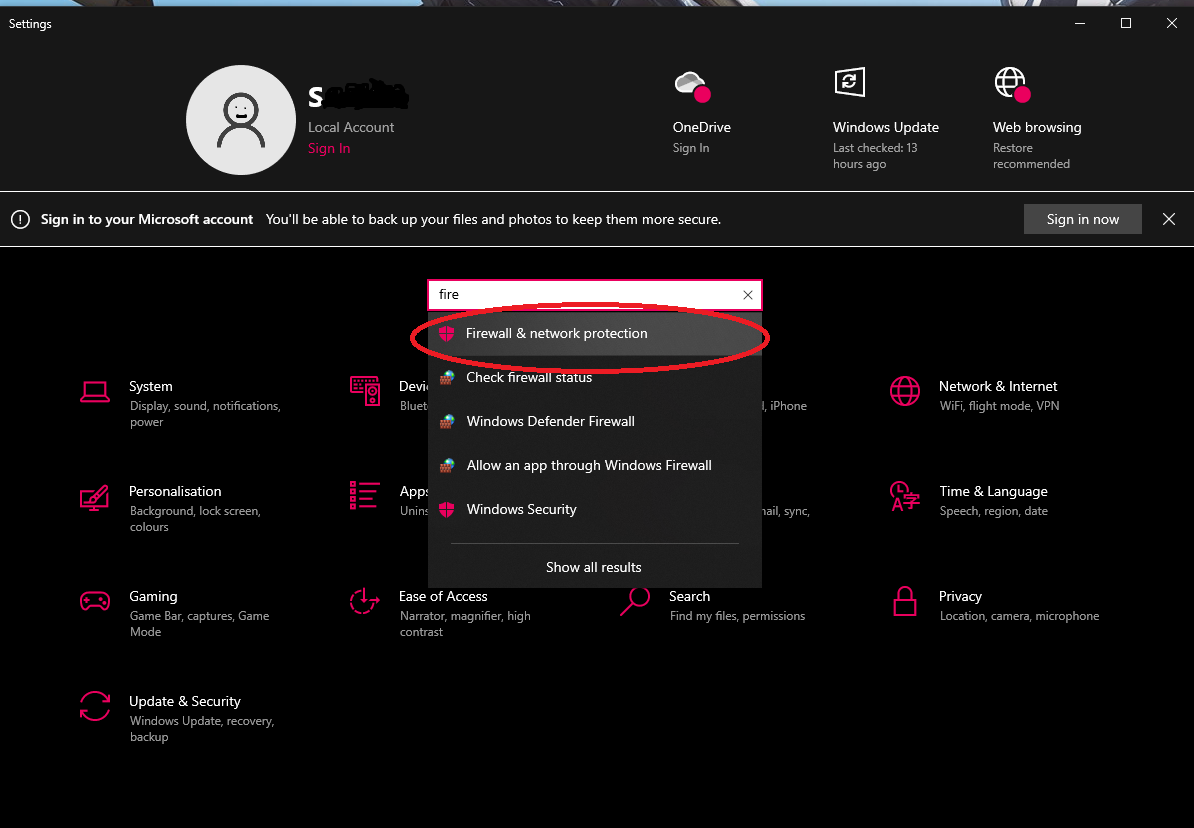The width and height of the screenshot is (1194, 828).
Task: Click the info icon in the sign-in banner
Action: pyautogui.click(x=21, y=219)
